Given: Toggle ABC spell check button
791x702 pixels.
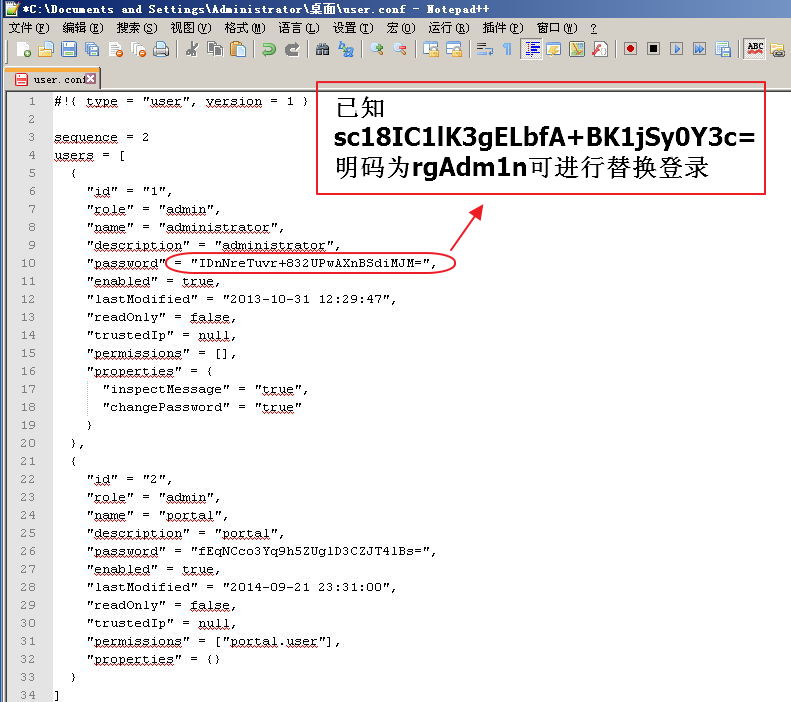Looking at the screenshot, I should coord(755,49).
